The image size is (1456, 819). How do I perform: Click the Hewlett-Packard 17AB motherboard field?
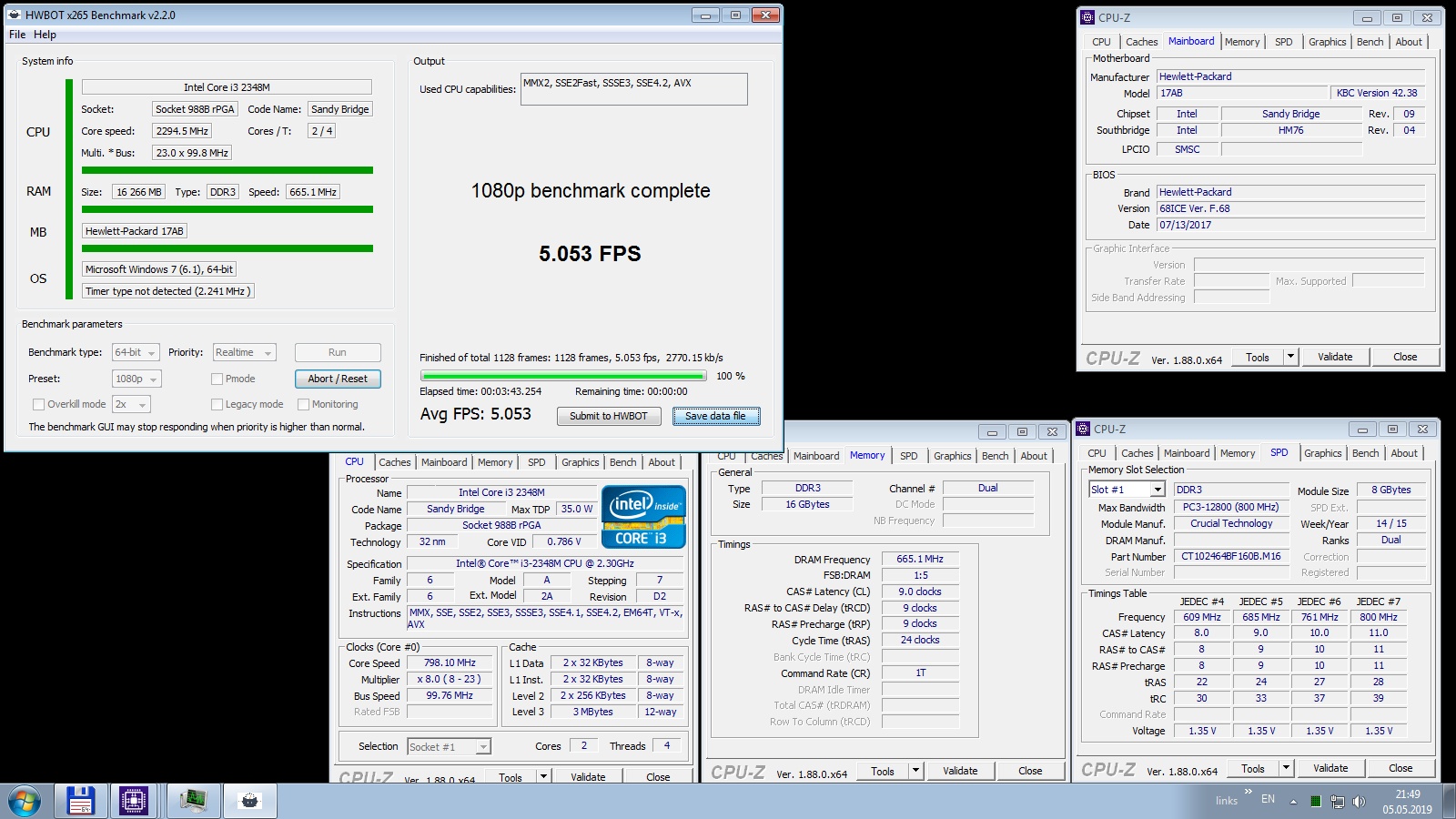tap(135, 231)
